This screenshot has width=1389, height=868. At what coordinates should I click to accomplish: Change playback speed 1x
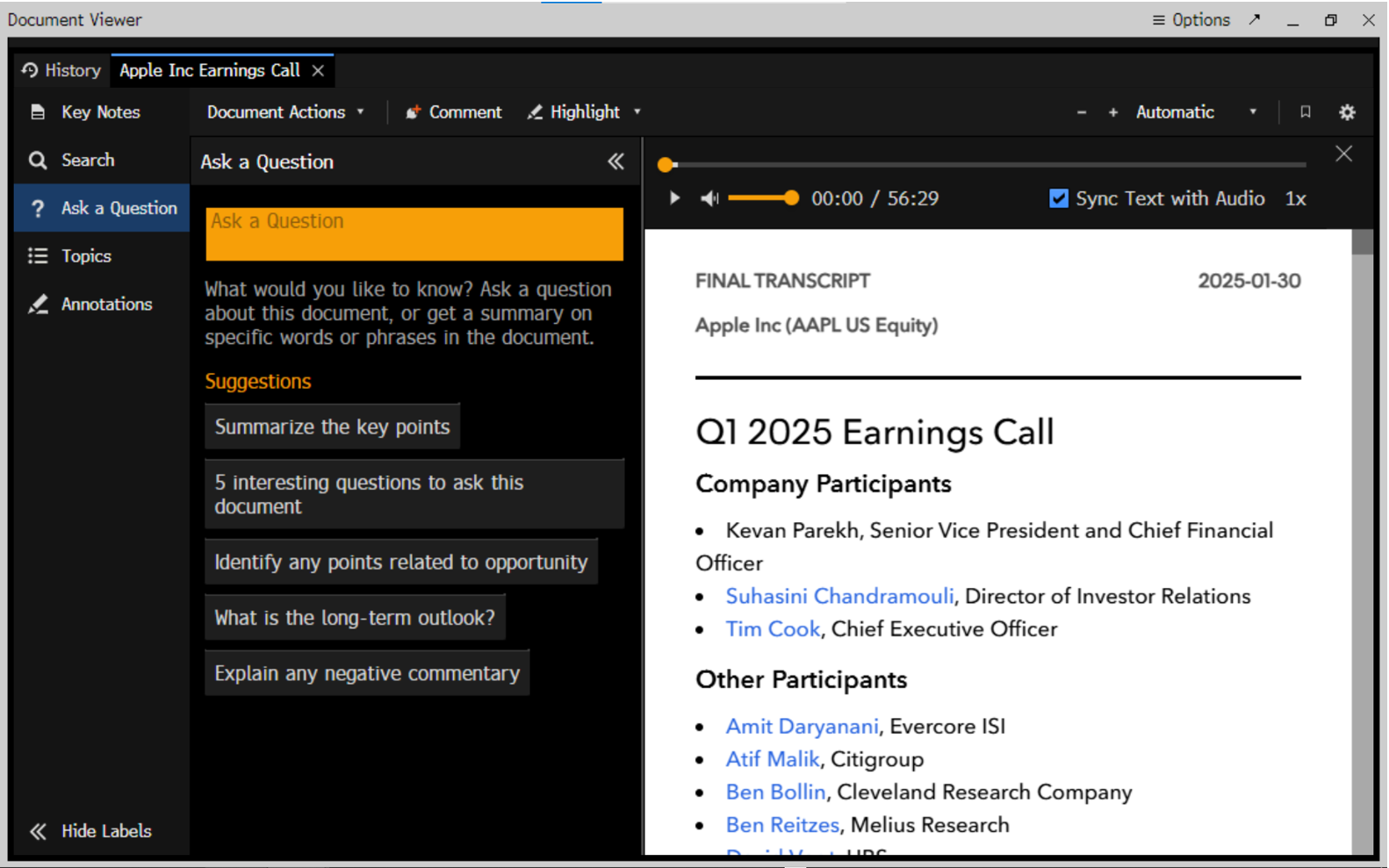pos(1296,198)
